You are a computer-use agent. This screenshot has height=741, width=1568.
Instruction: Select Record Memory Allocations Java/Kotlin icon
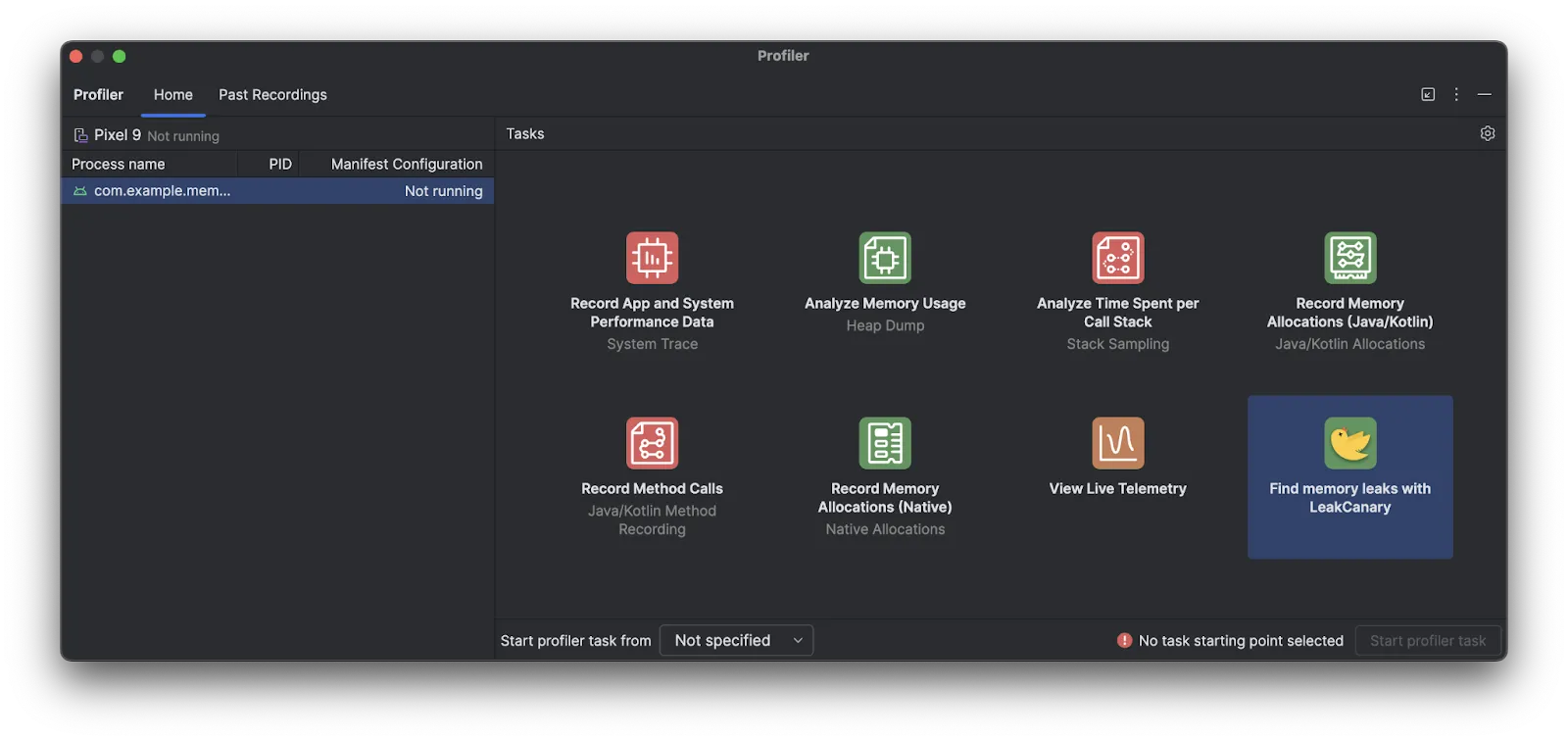click(x=1349, y=258)
